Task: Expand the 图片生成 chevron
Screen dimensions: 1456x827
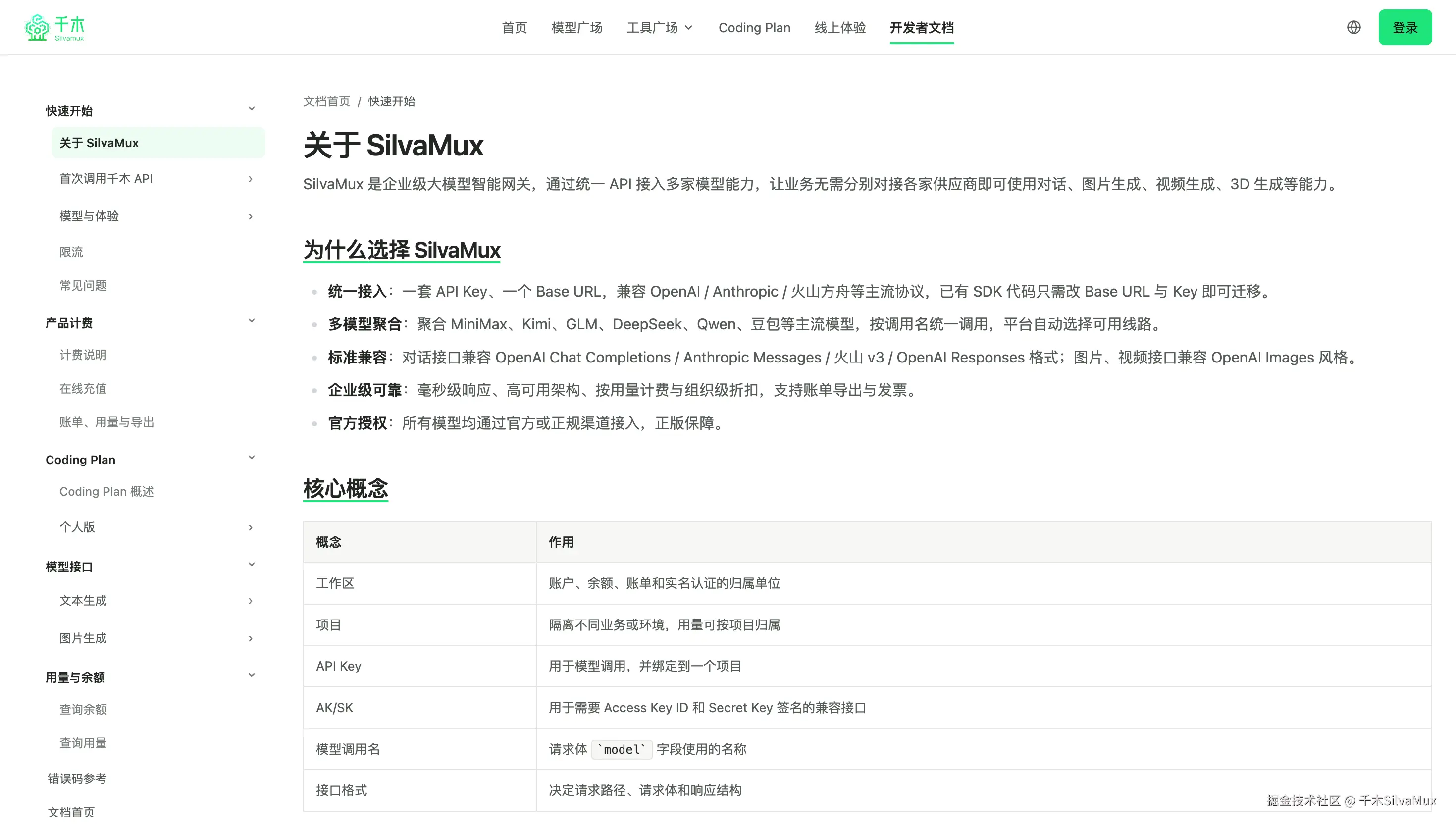Action: [251, 638]
